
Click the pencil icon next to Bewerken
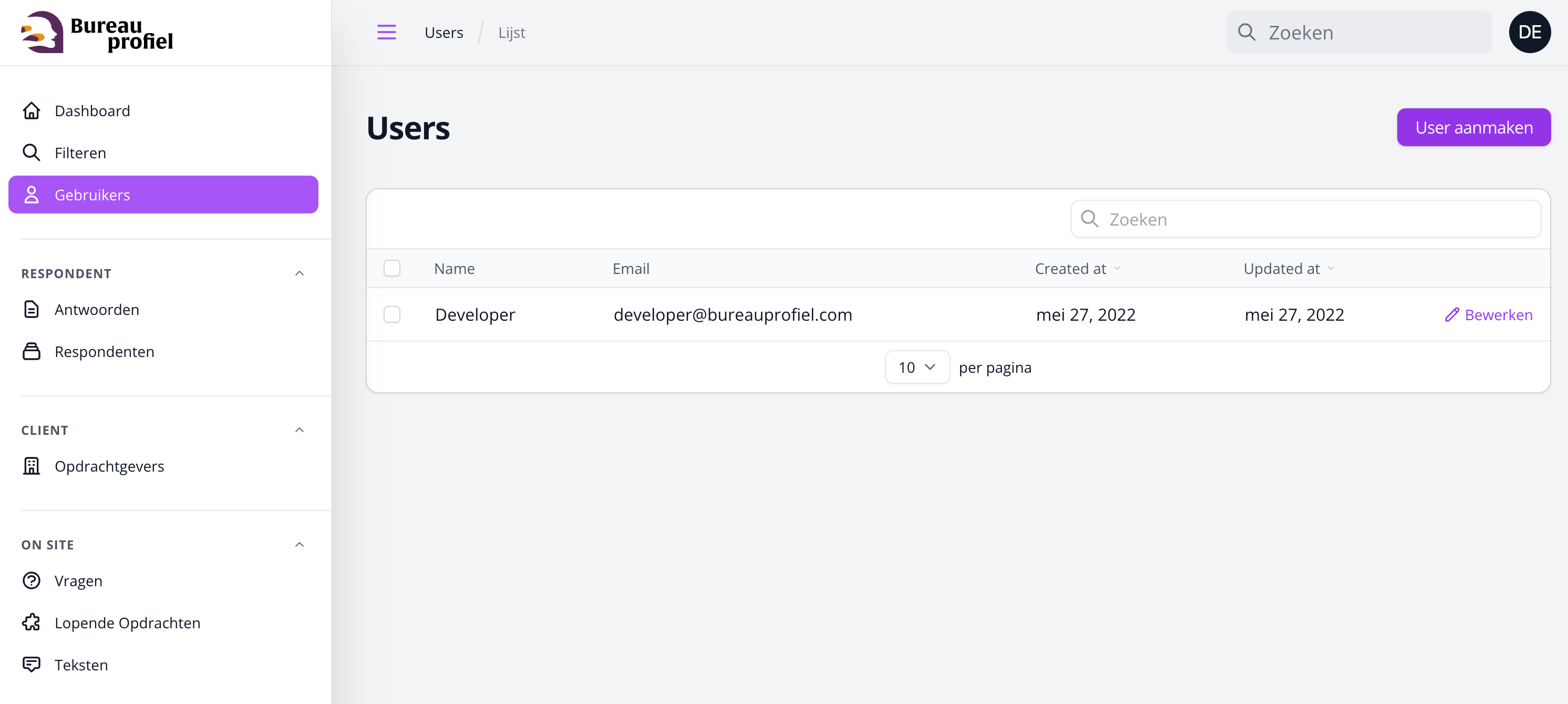[x=1452, y=315]
